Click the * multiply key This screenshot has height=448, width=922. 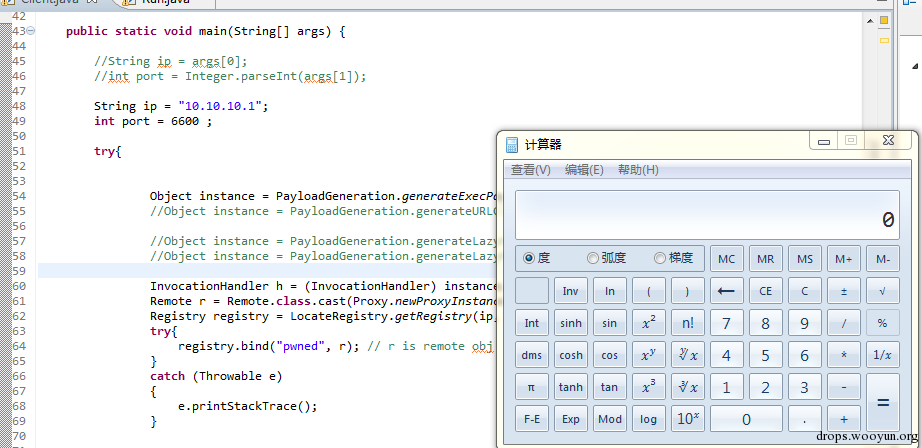click(844, 355)
